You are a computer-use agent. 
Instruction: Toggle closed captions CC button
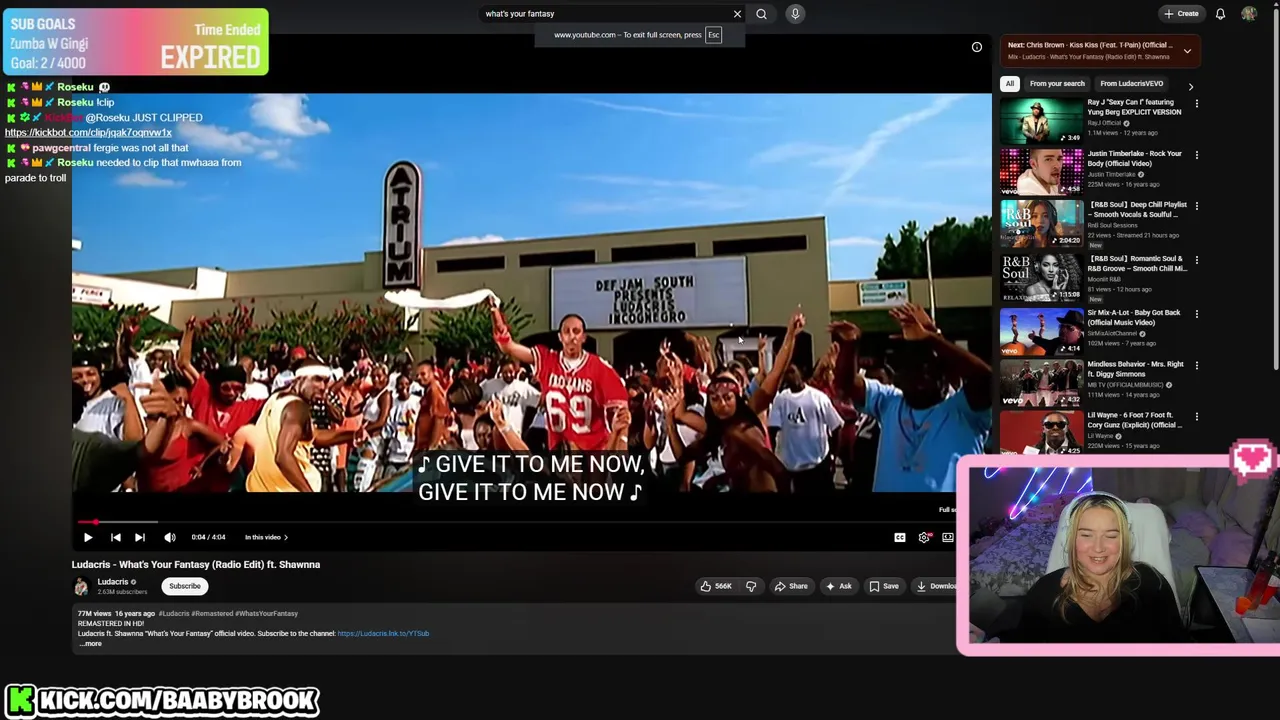tap(900, 537)
